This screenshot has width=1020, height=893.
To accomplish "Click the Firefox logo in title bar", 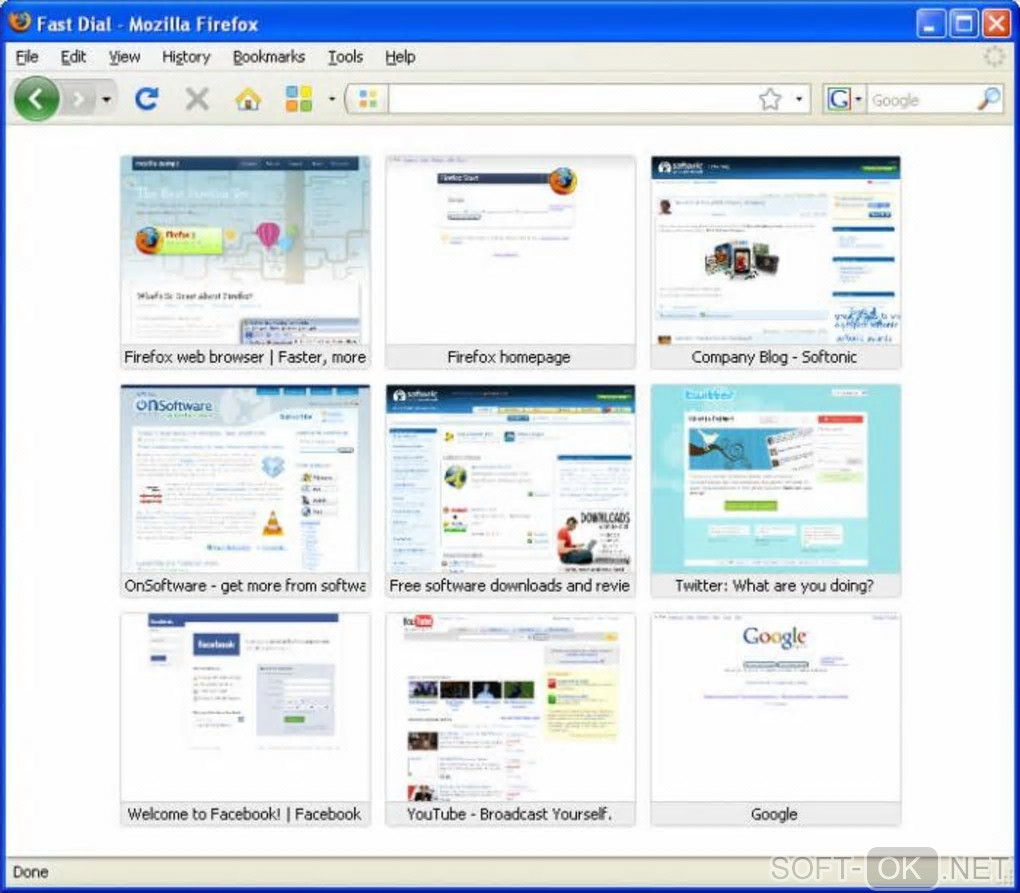I will (20, 22).
